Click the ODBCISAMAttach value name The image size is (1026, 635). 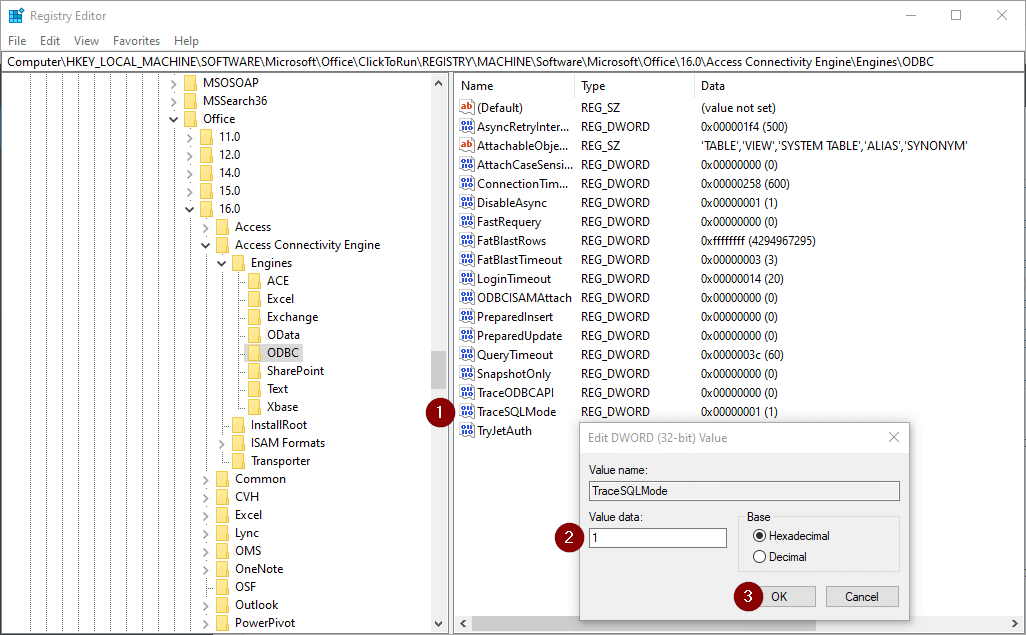tap(524, 298)
